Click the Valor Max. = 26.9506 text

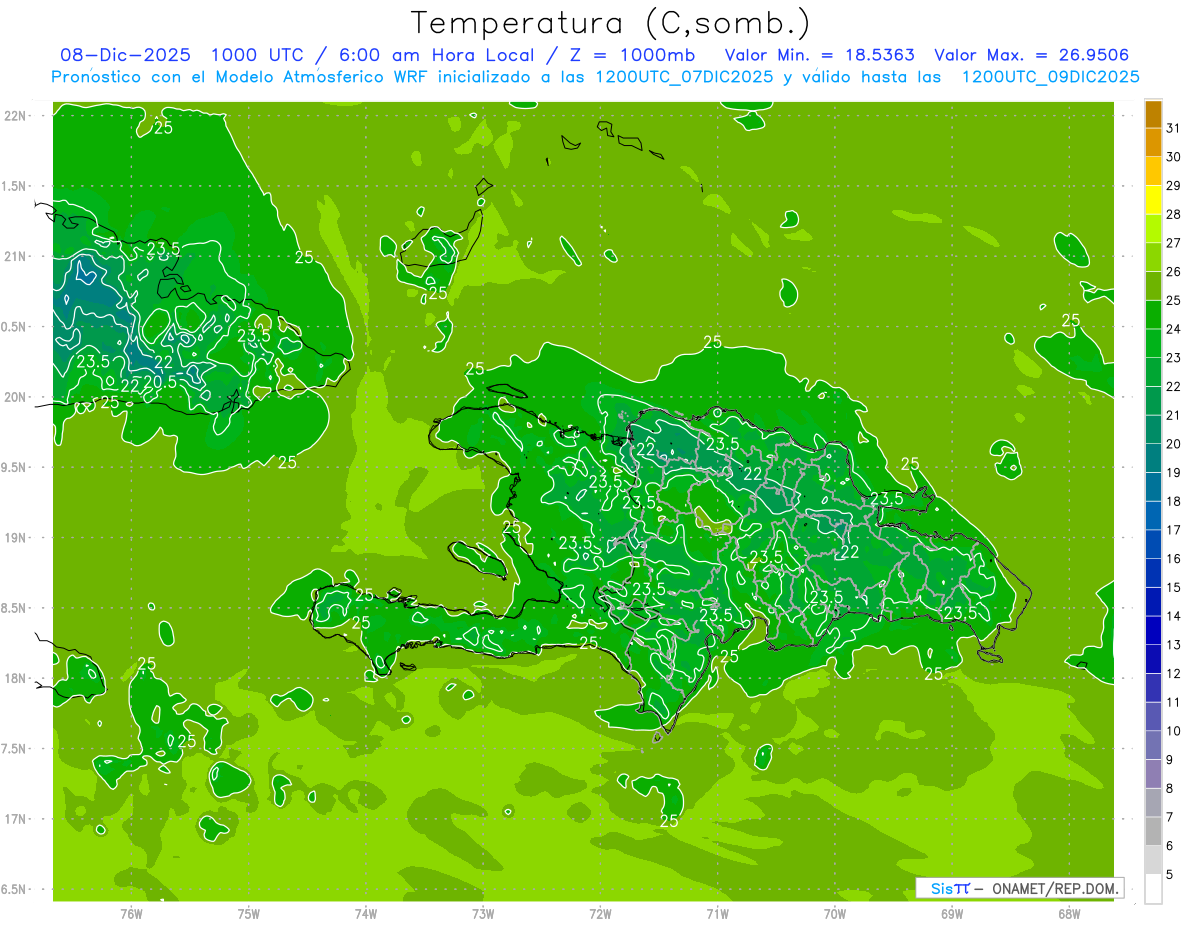1031,55
